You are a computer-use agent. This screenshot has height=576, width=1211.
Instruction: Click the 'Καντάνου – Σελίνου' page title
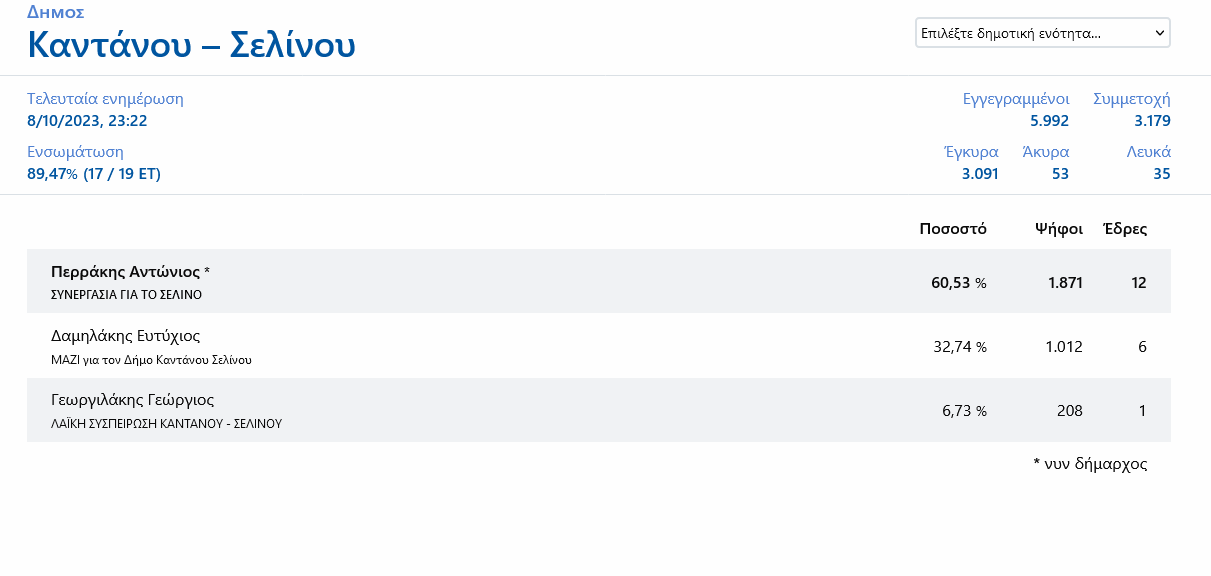pos(191,45)
